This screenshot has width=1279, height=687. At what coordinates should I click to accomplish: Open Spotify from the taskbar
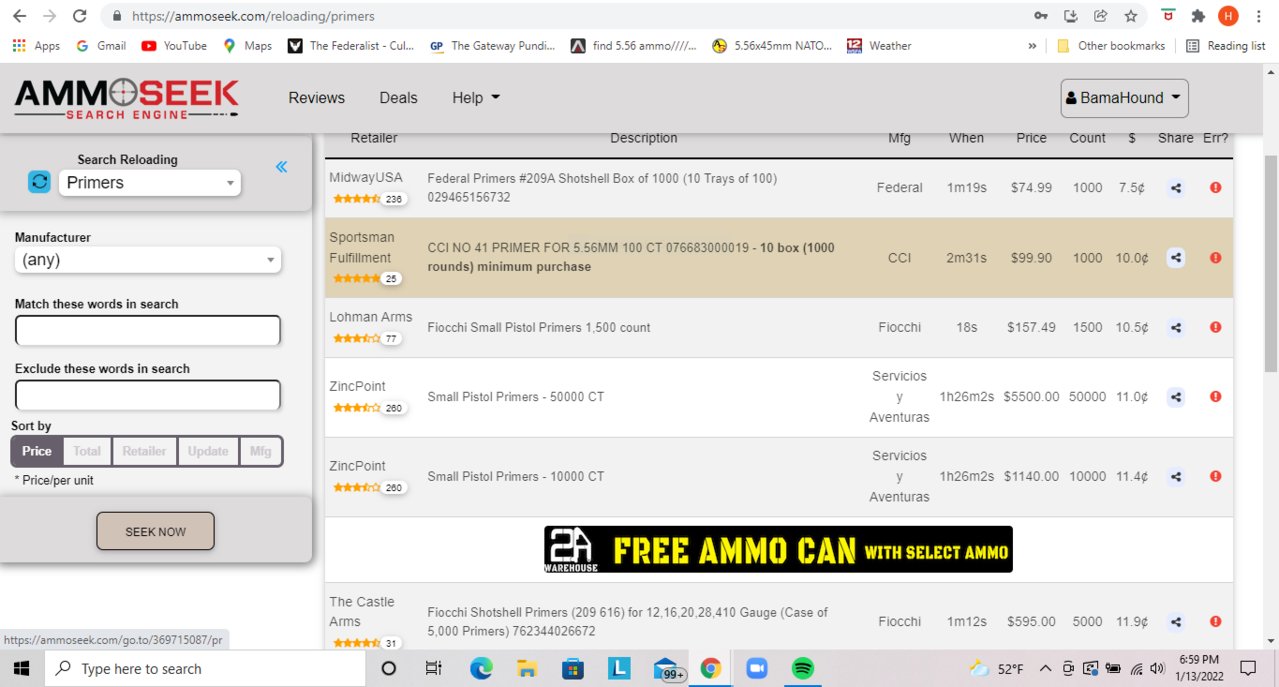coord(802,669)
